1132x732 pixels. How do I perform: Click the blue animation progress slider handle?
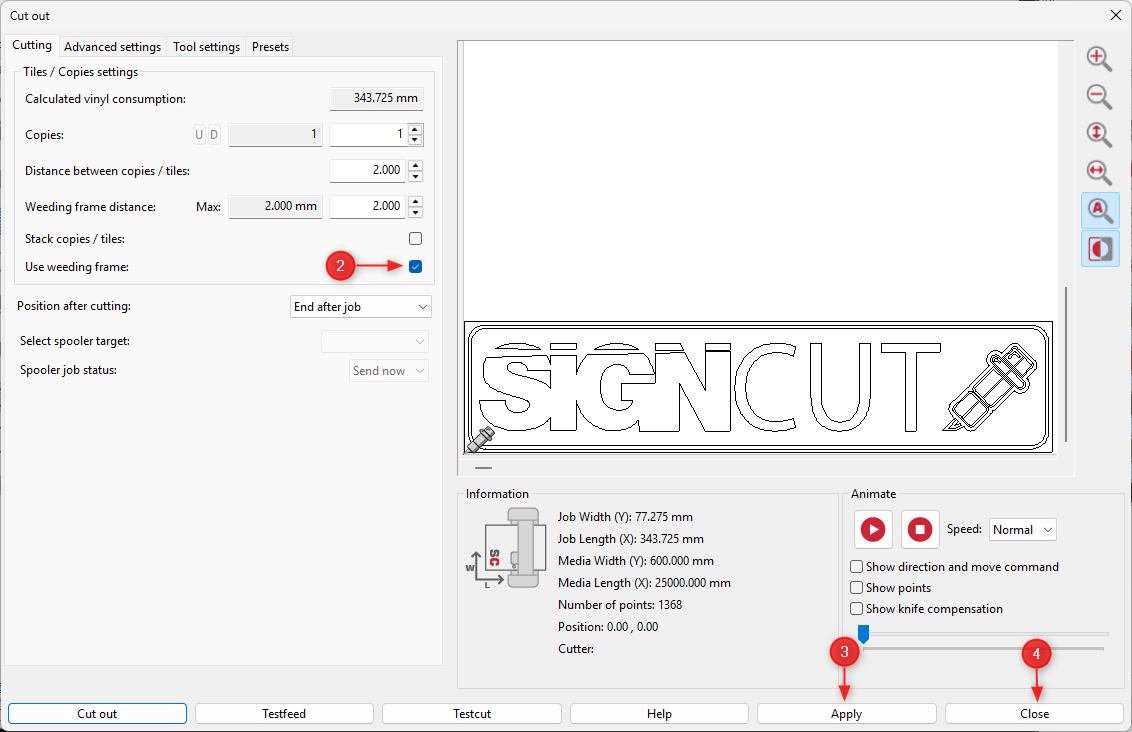[863, 634]
